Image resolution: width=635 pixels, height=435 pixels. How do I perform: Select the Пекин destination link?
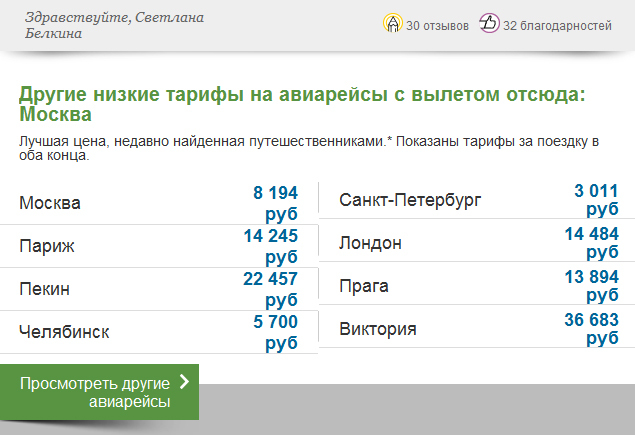(45, 289)
